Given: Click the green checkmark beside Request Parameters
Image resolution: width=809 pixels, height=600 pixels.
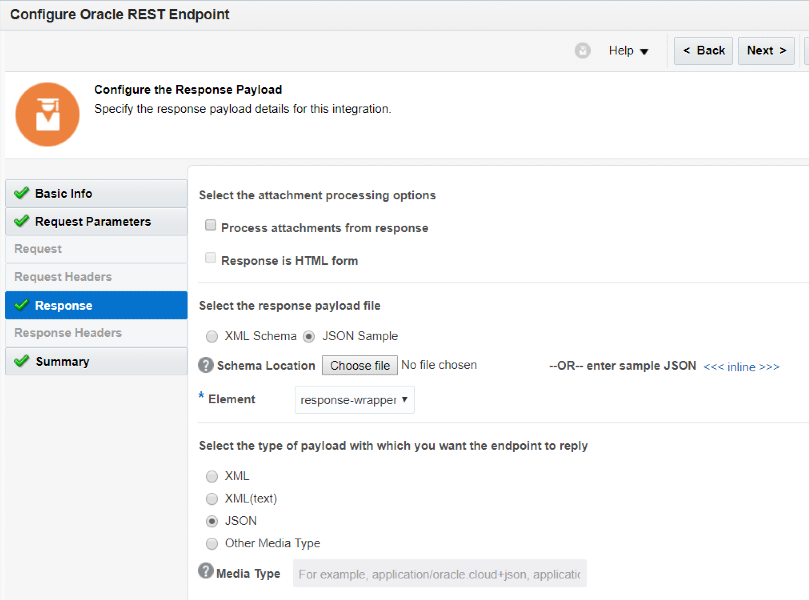Looking at the screenshot, I should pyautogui.click(x=21, y=221).
